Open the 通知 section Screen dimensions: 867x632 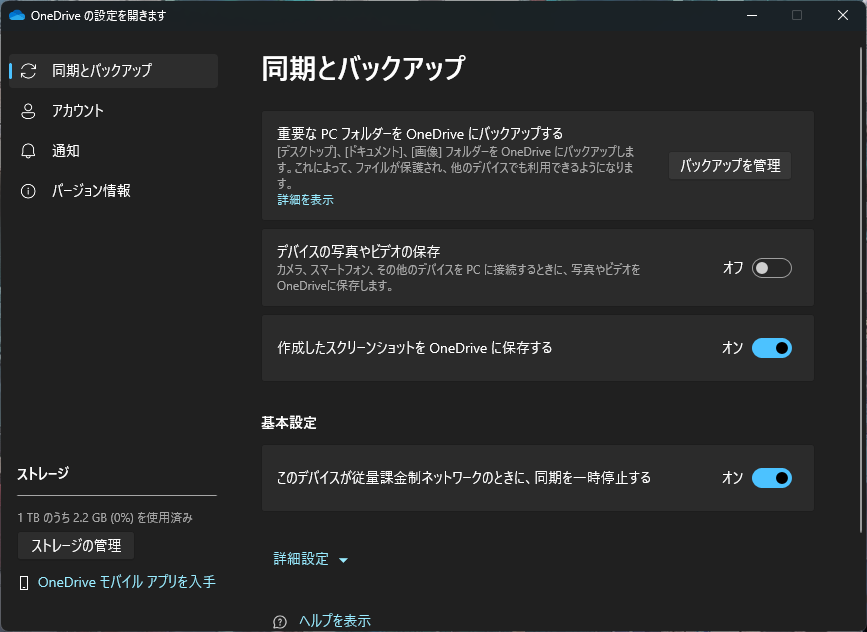(x=113, y=151)
